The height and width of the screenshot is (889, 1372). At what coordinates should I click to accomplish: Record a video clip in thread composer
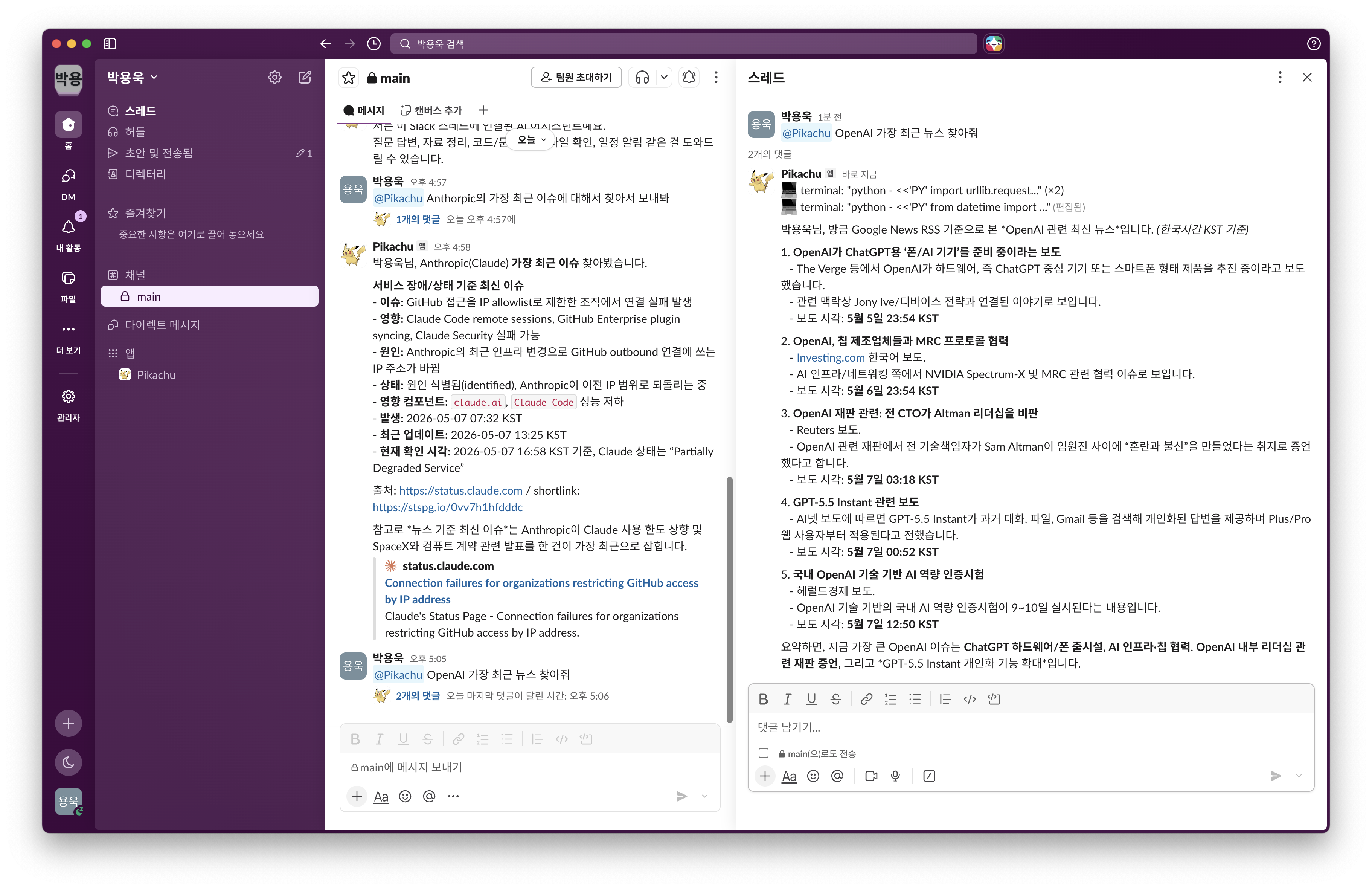pos(871,776)
